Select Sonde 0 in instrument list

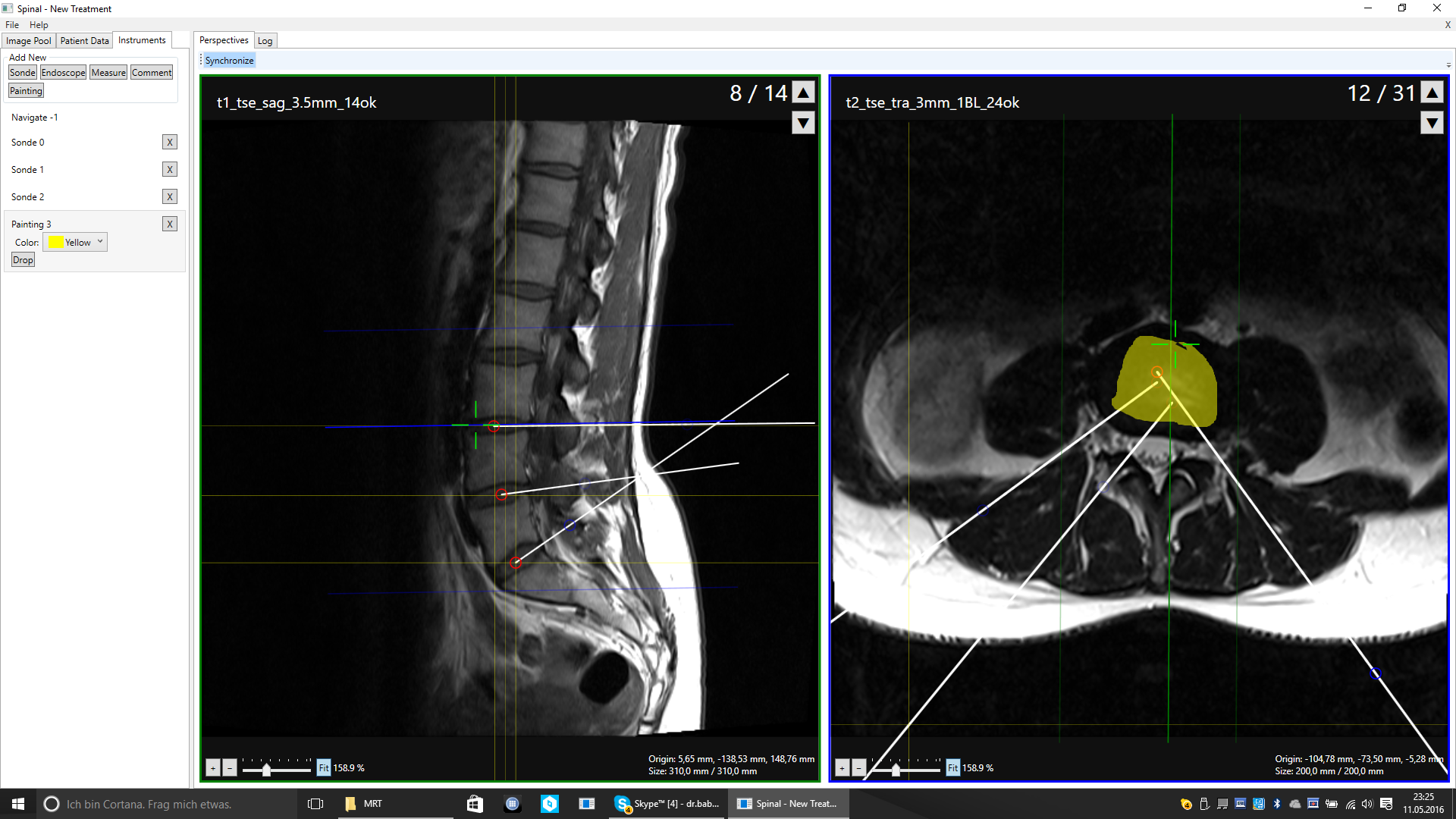27,143
